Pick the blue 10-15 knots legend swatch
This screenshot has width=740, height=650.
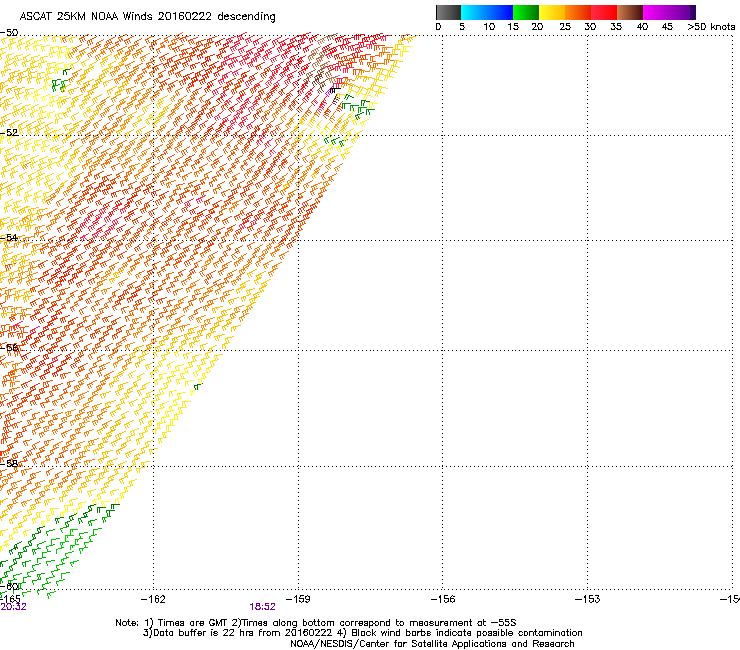(501, 12)
